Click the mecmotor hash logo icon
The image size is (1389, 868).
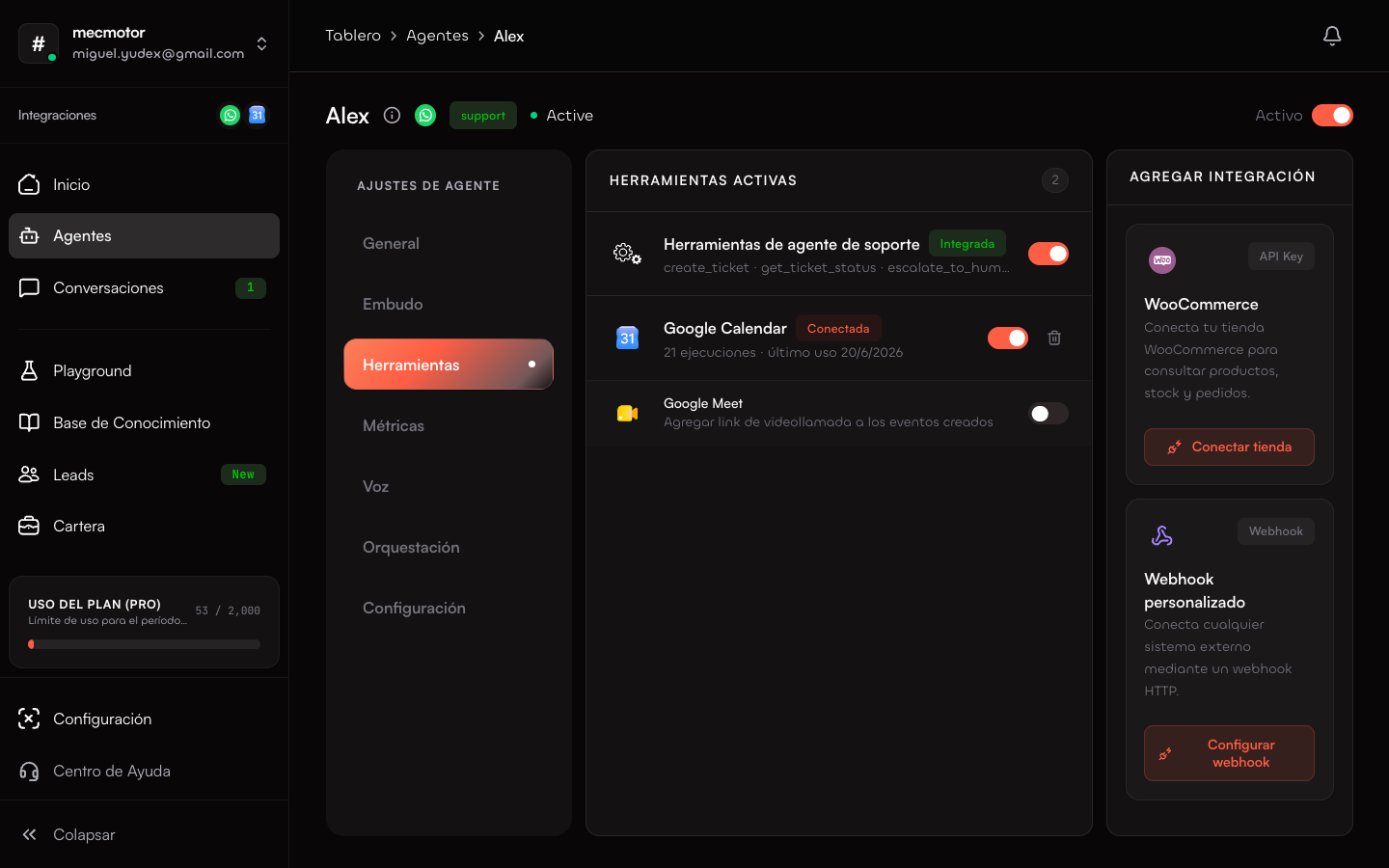[39, 43]
